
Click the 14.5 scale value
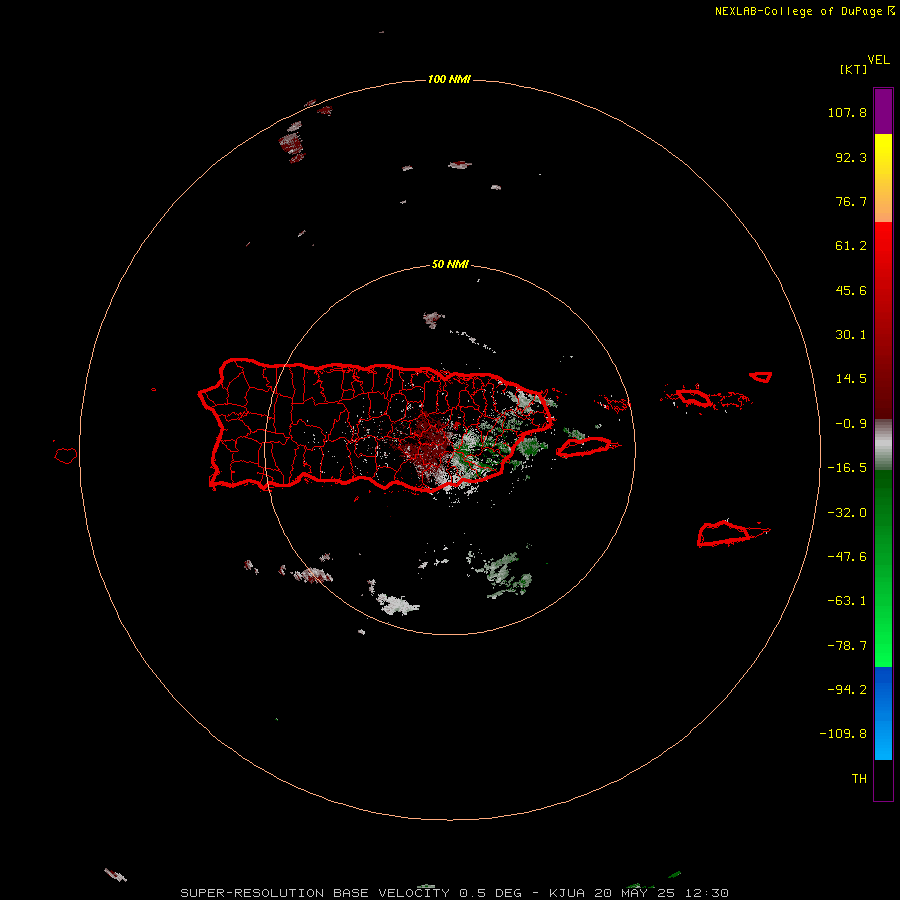[851, 379]
